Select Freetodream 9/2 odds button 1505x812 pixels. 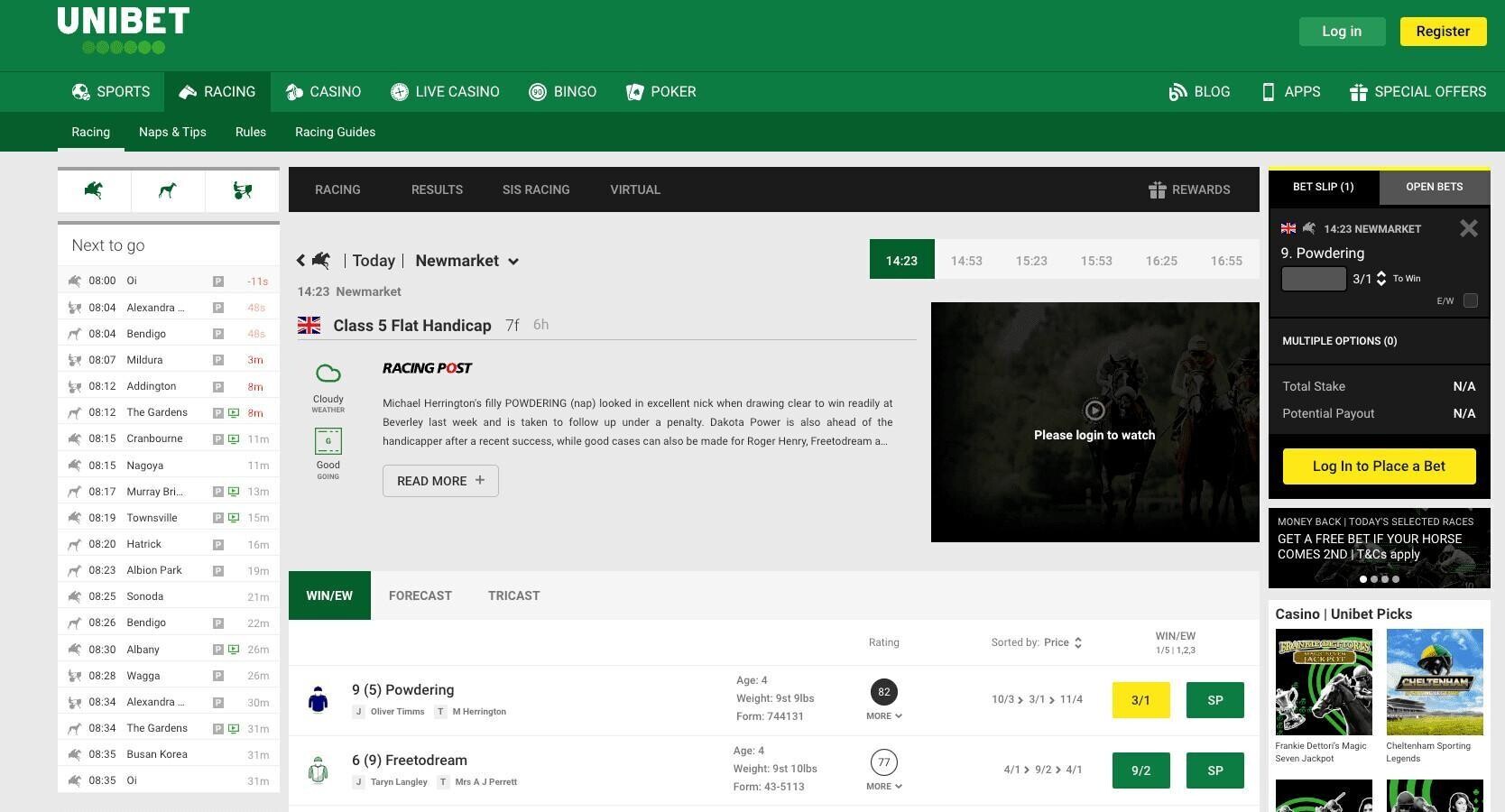pos(1140,770)
